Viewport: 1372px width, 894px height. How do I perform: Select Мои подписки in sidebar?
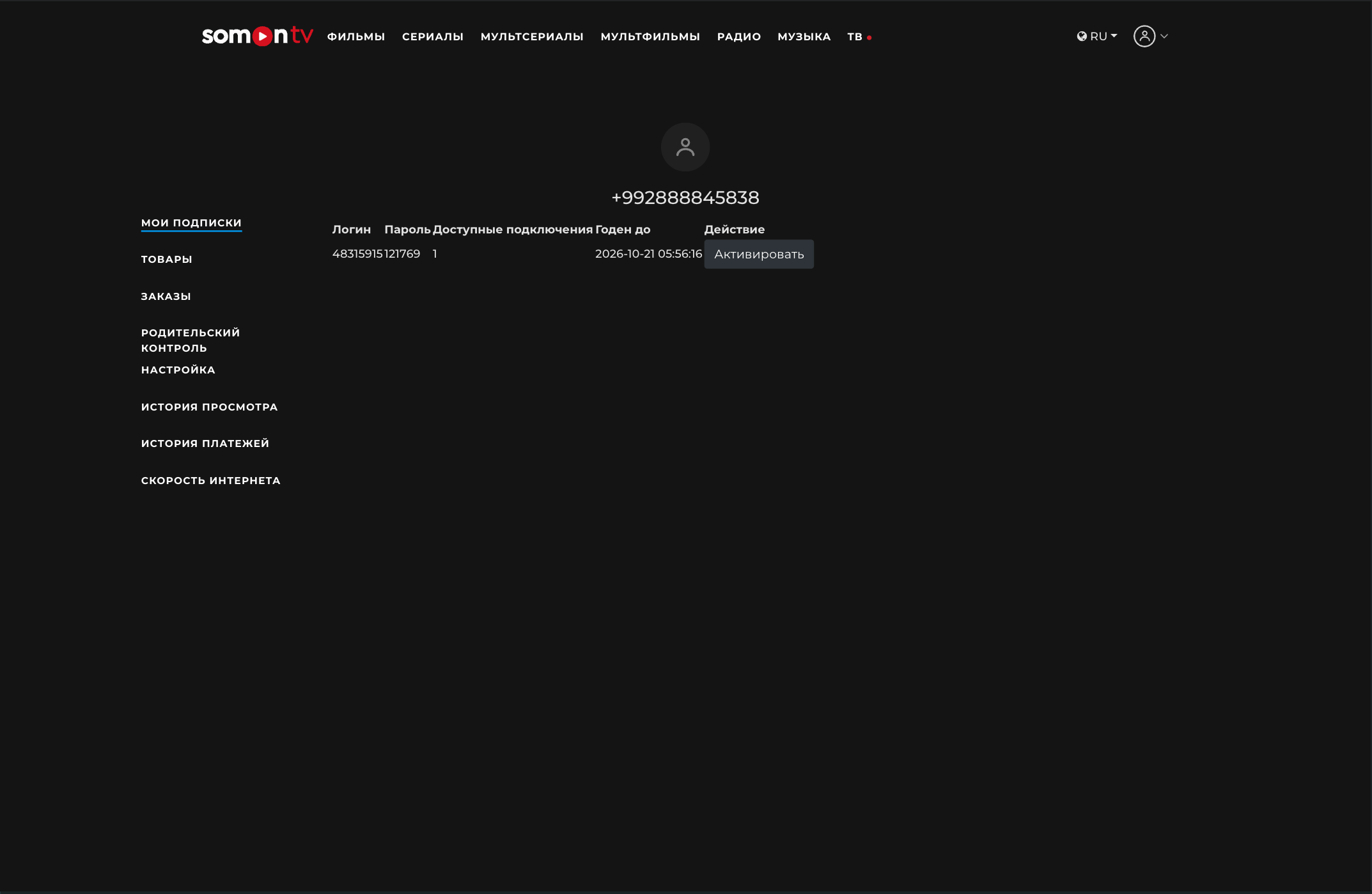point(192,223)
